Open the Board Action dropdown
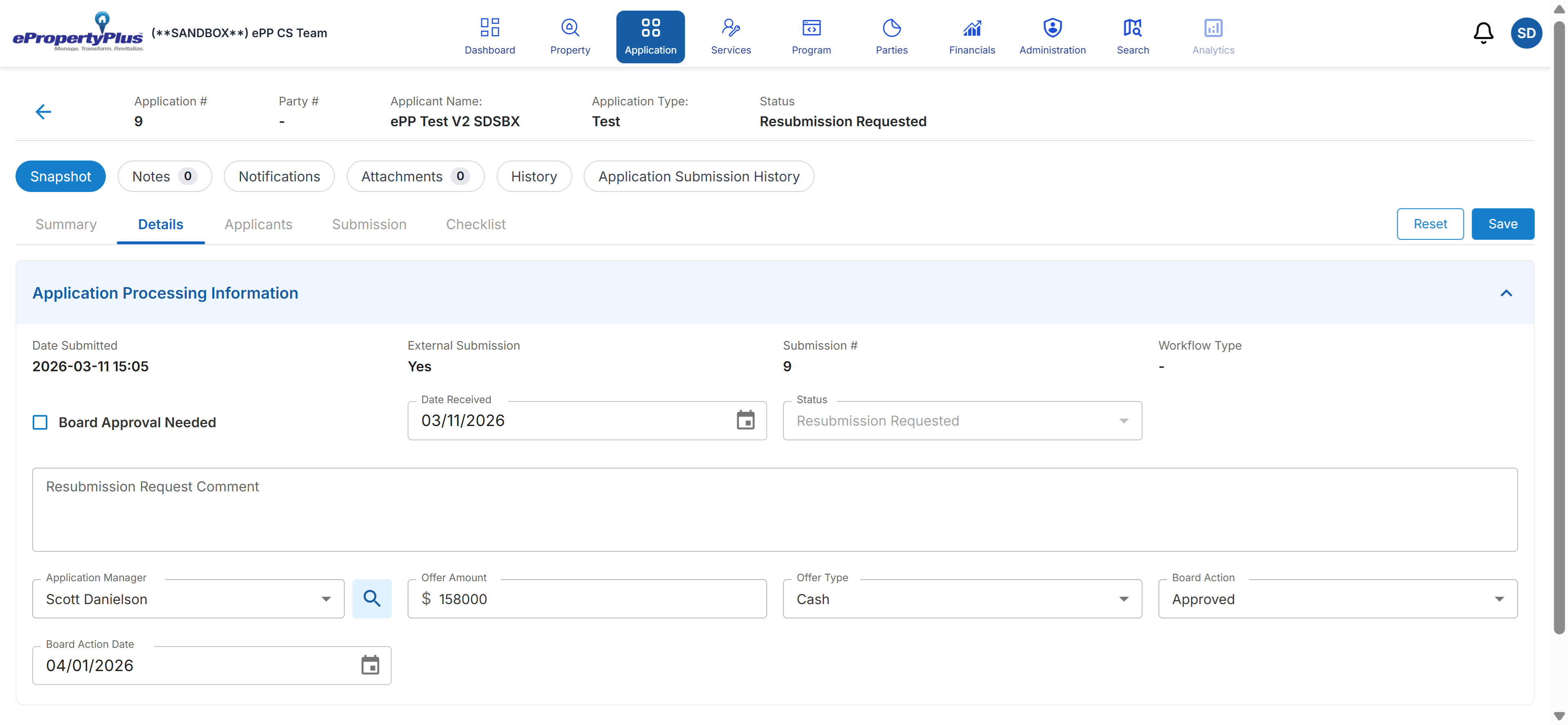1568x725 pixels. (x=1499, y=599)
